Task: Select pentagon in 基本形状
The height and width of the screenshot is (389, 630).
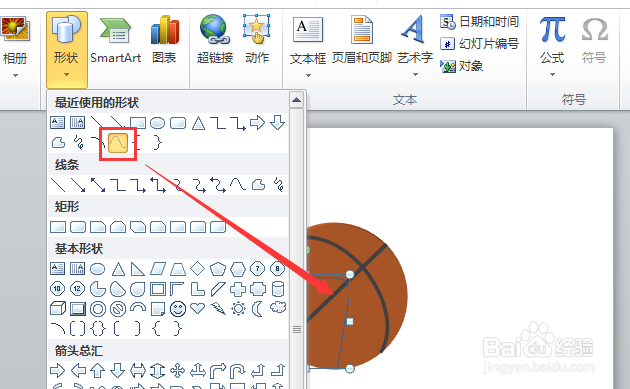Action: 218,268
